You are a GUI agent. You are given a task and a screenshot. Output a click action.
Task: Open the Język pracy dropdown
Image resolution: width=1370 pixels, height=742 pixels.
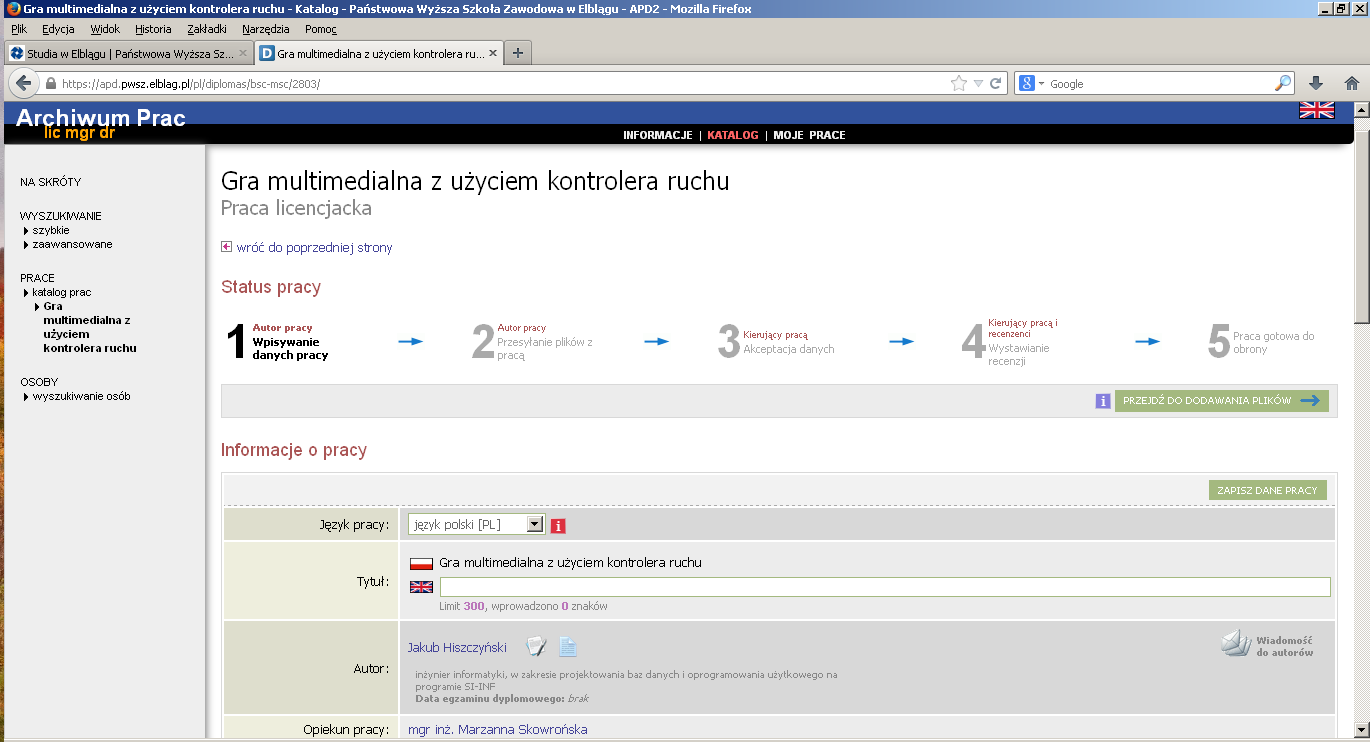476,524
